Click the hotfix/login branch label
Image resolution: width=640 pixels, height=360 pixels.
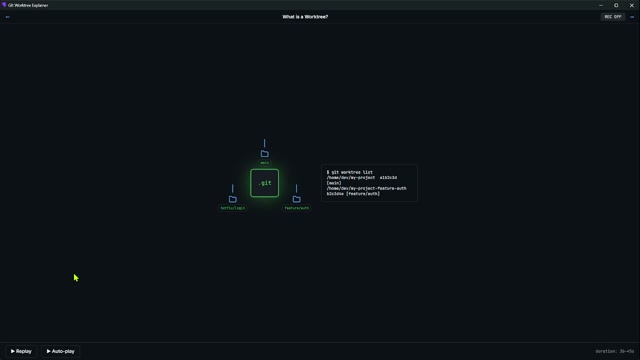click(x=233, y=208)
